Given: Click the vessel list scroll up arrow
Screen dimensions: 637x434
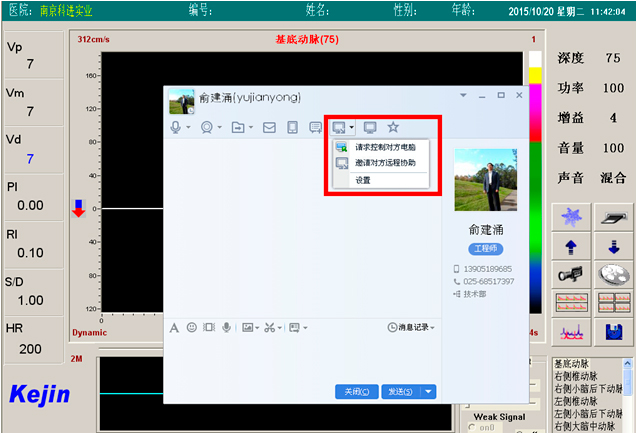Looking at the screenshot, I should (x=628, y=363).
